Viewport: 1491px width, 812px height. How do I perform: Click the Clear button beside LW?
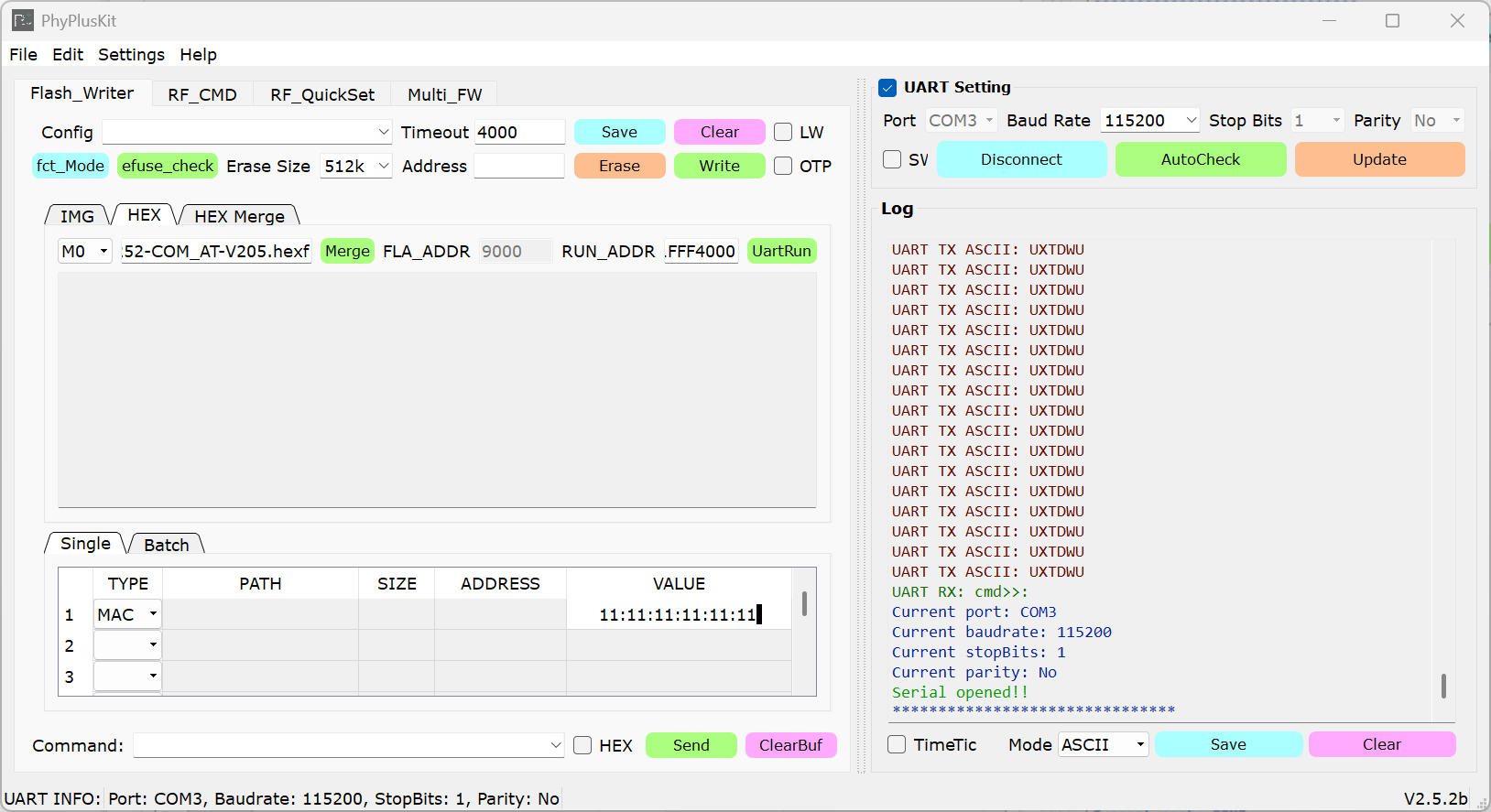(720, 132)
